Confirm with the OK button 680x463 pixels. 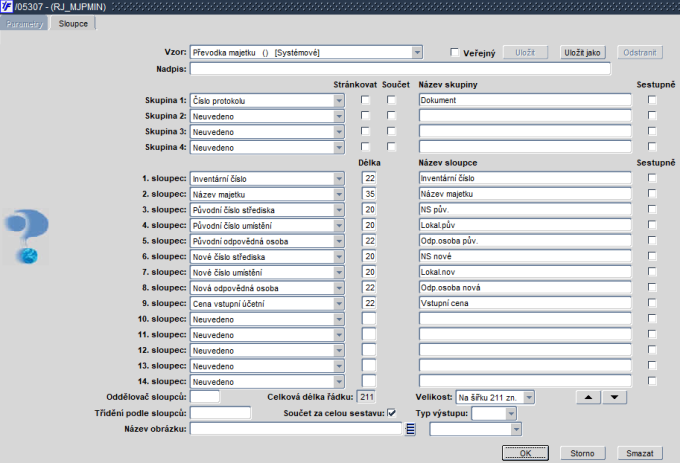(x=525, y=453)
